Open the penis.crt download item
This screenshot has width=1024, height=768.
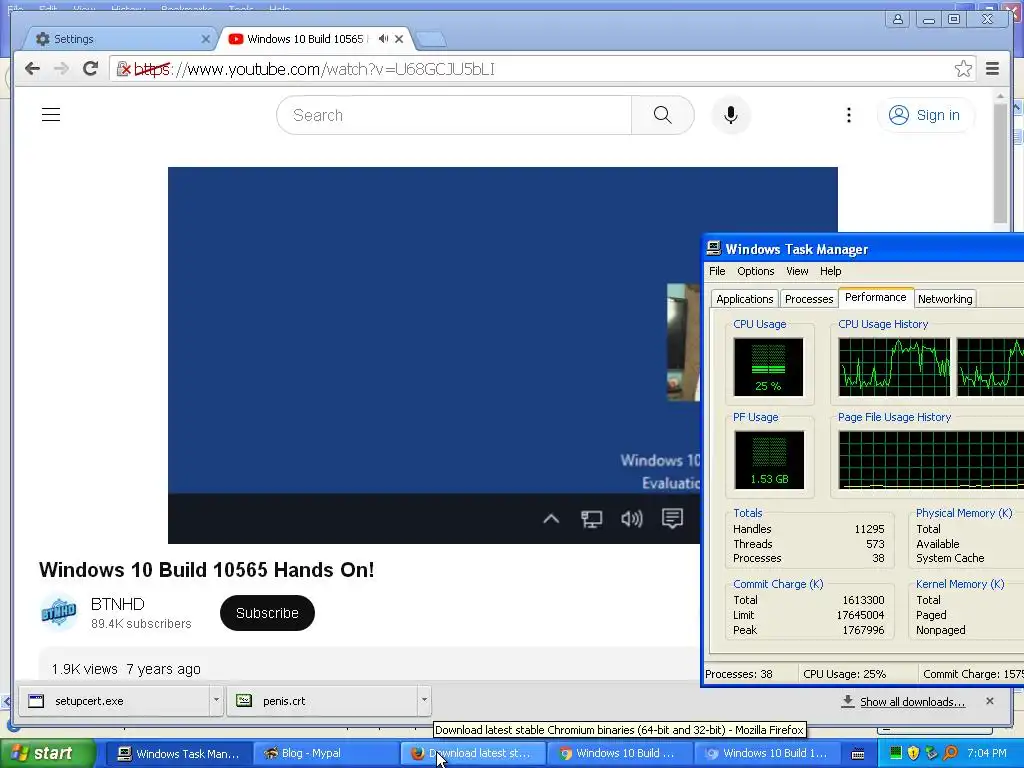pos(321,701)
